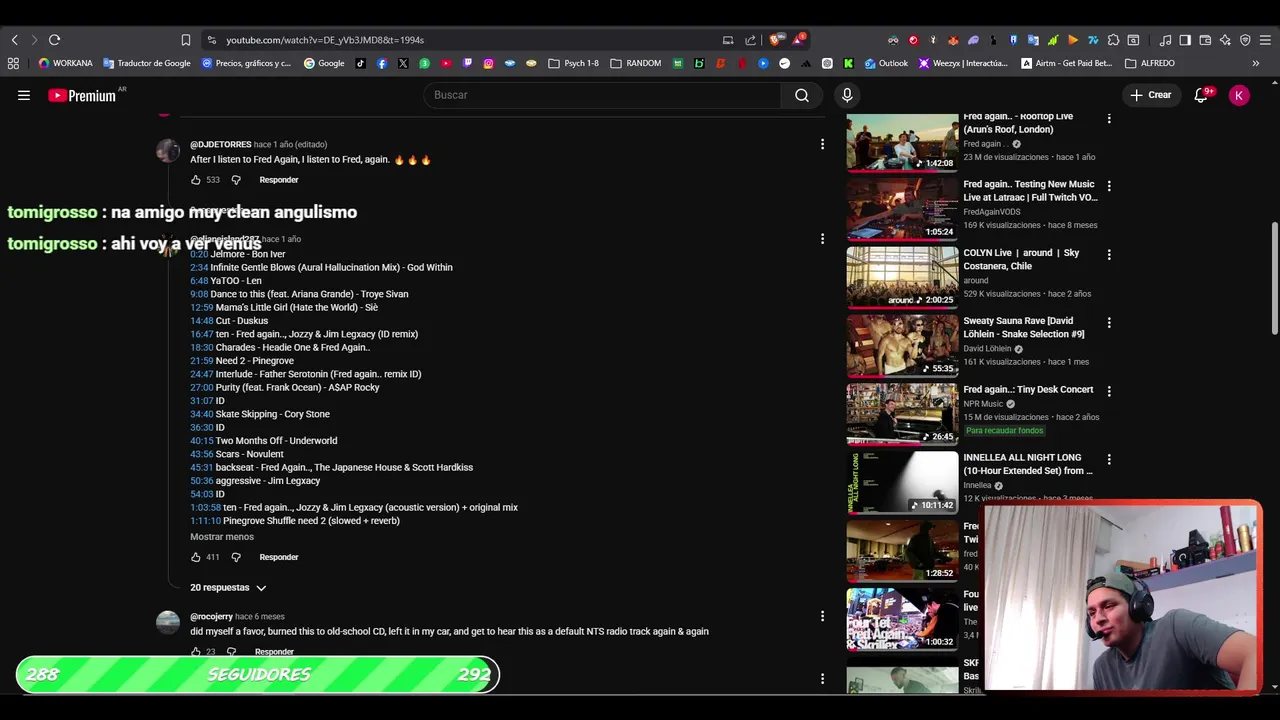Open the share page icon in address bar

(750, 40)
